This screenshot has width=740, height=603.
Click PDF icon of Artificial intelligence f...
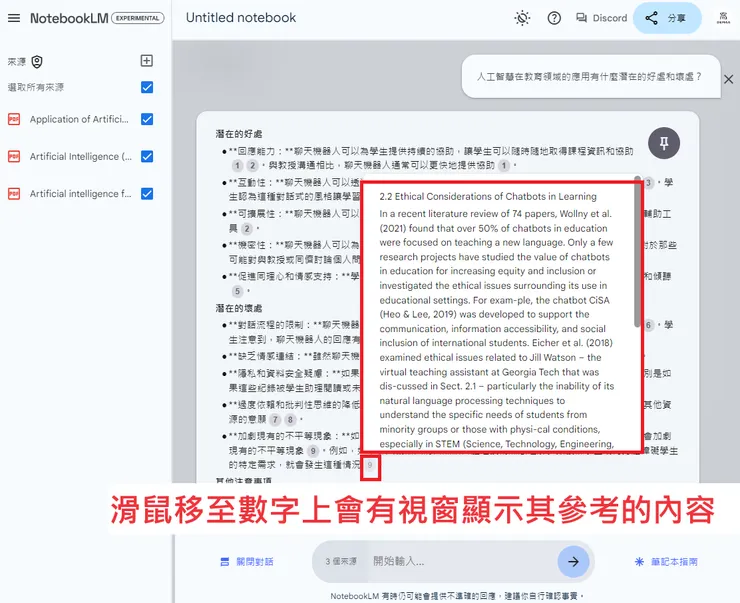click(x=14, y=193)
